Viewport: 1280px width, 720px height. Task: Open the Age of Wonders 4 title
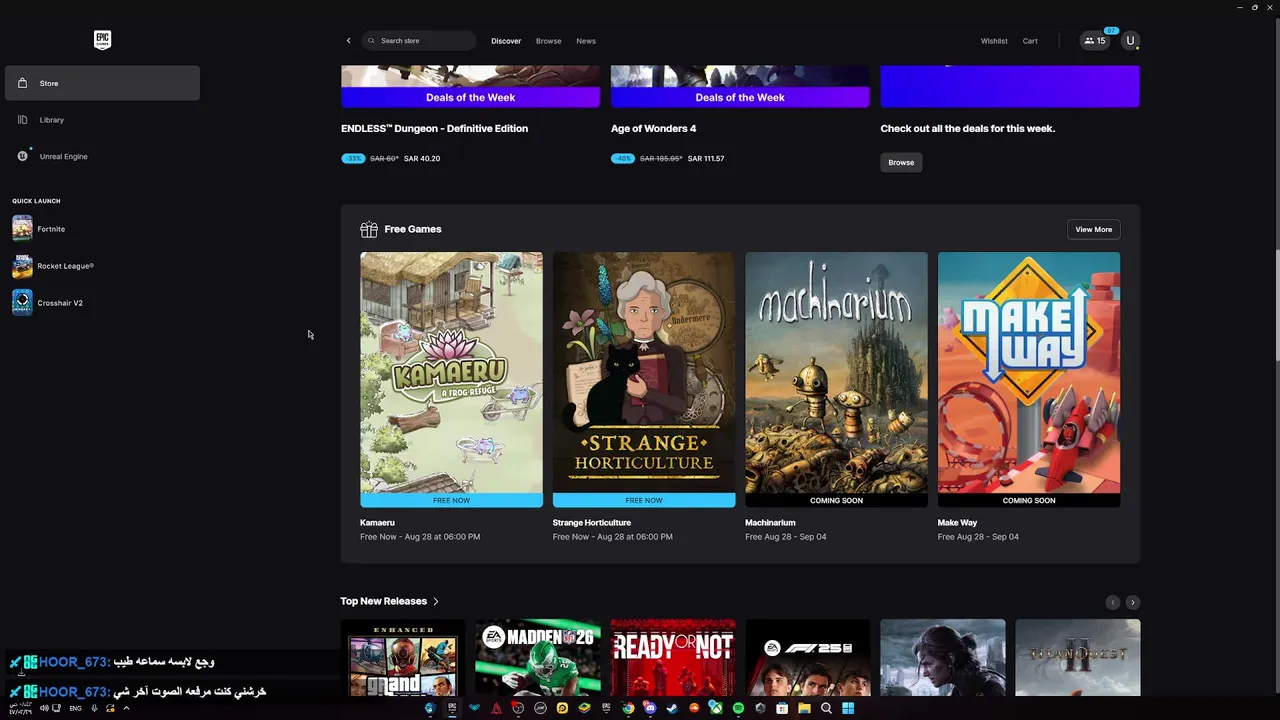[653, 128]
